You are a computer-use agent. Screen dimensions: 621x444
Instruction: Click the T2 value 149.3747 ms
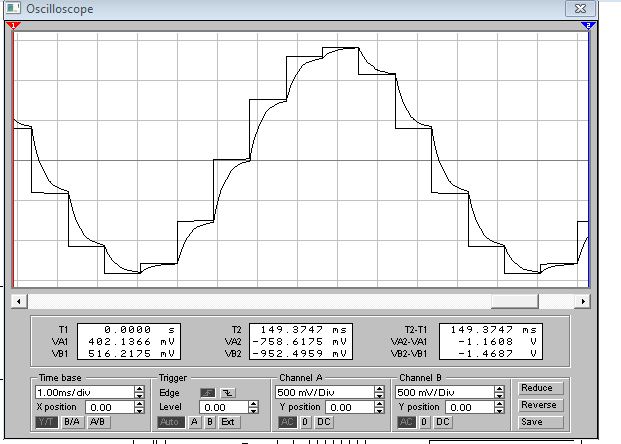303,330
